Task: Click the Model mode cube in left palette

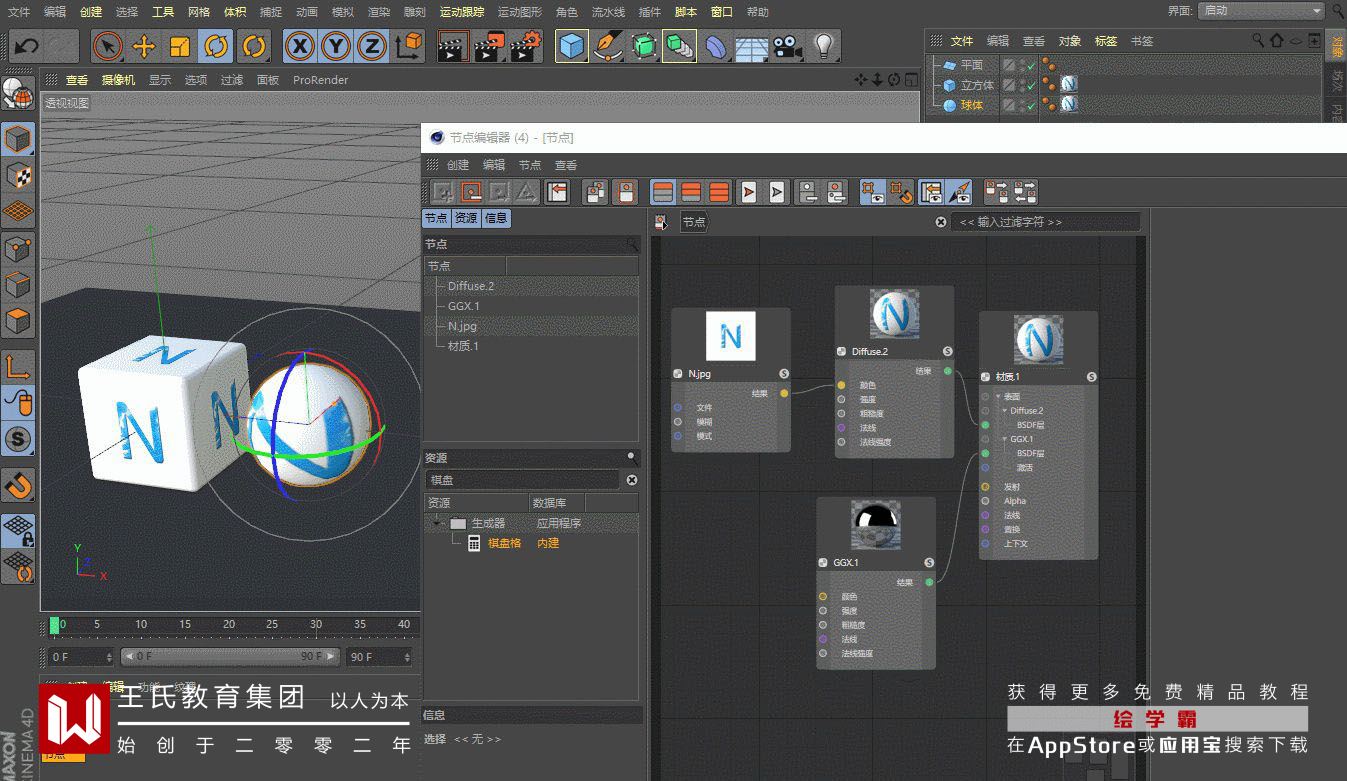Action: [18, 139]
